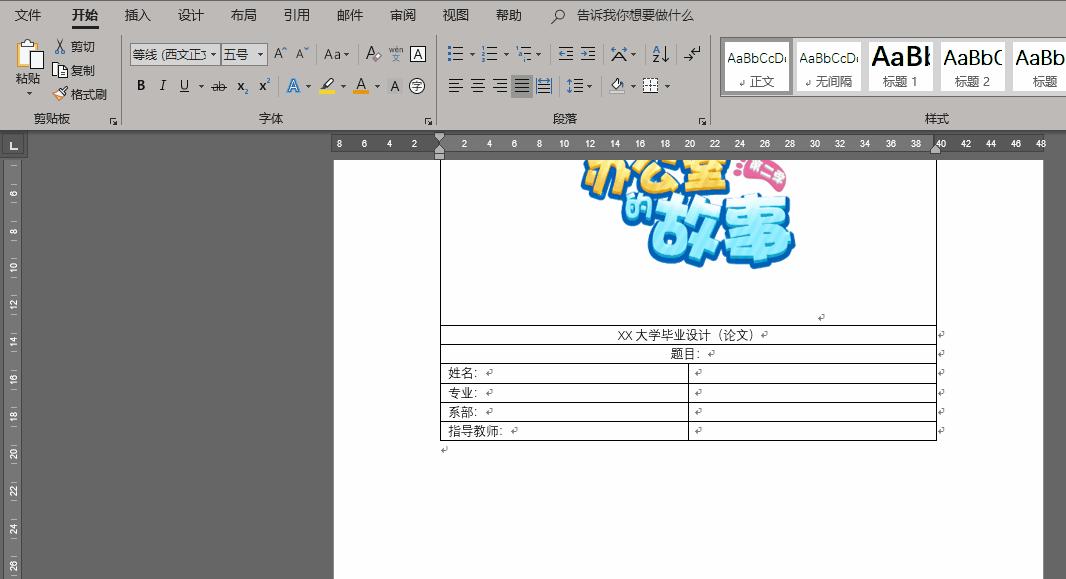Enable center text alignment
The image size is (1066, 579).
coord(478,86)
